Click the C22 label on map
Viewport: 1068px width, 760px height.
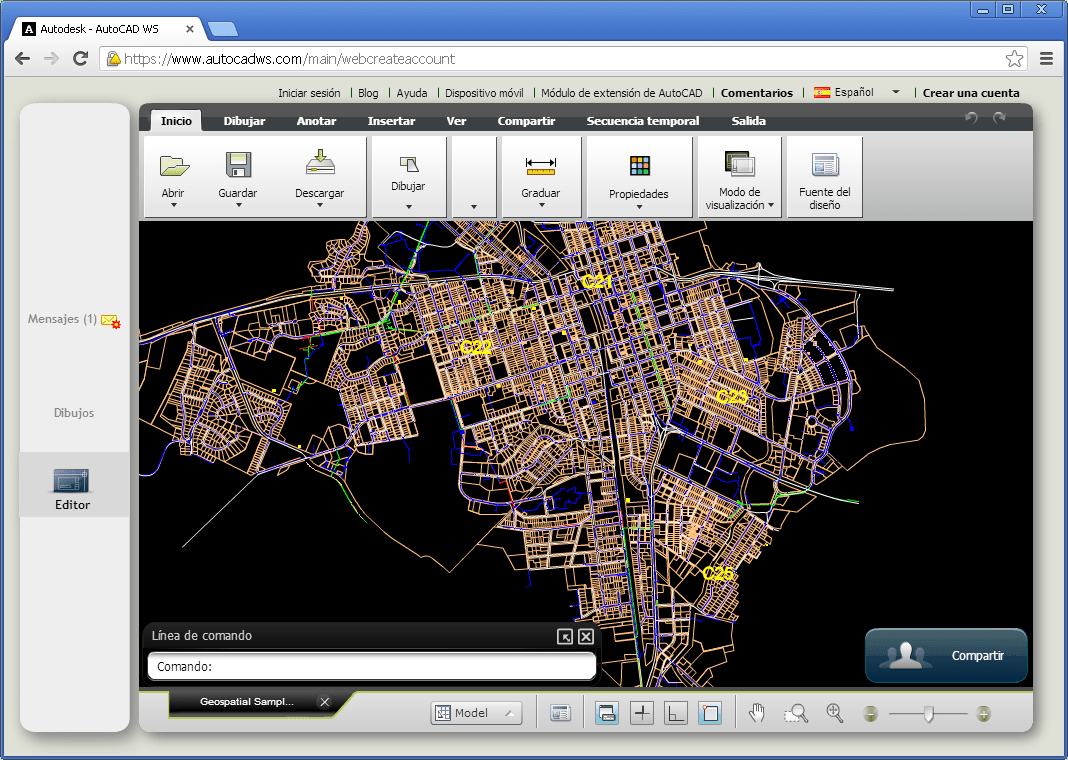click(x=476, y=347)
